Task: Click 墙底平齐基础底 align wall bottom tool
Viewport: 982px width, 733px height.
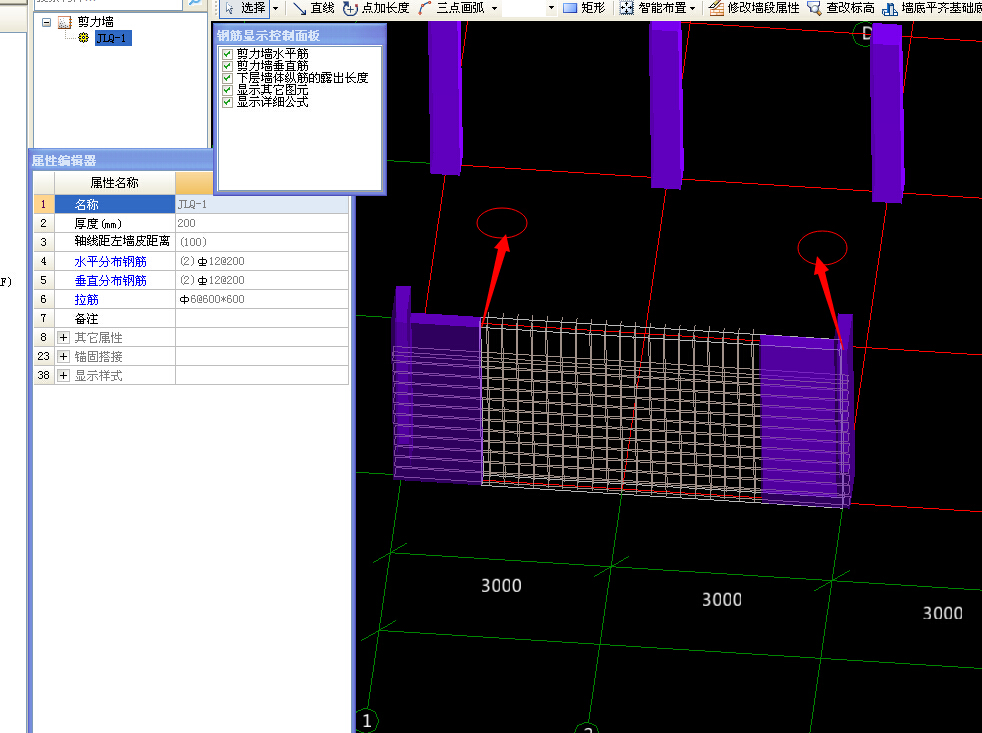Action: 932,8
